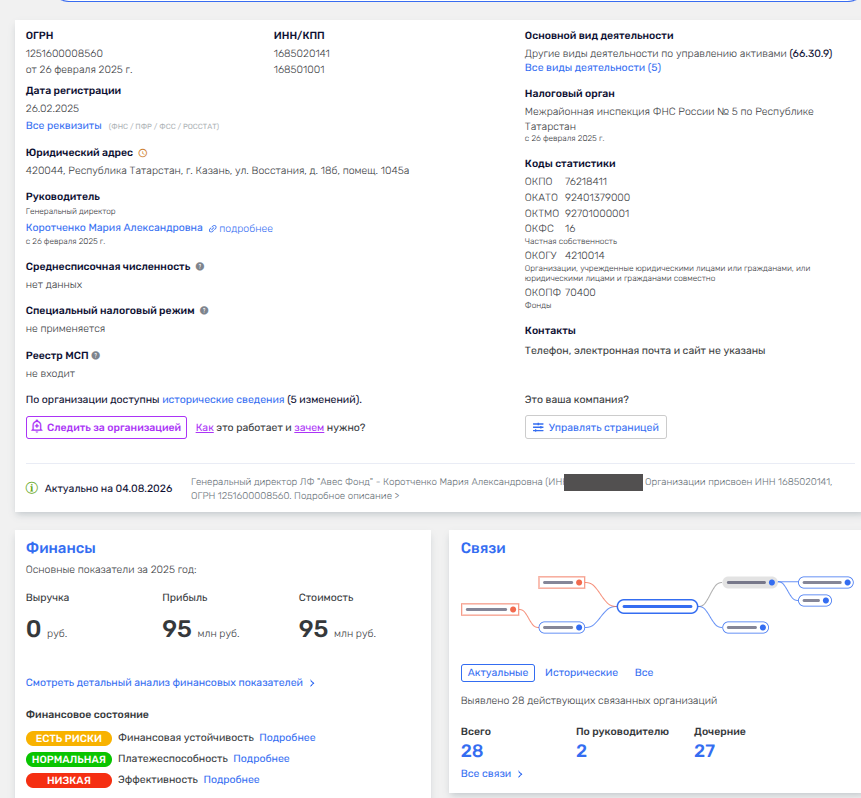Select the Актуальные tab
The image size is (861, 798).
497,673
